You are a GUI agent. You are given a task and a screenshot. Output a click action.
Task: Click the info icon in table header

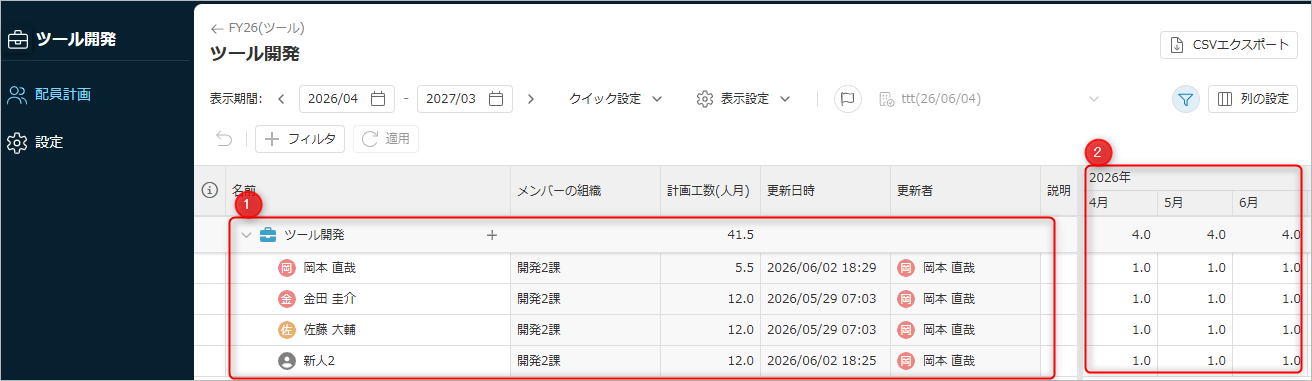click(210, 190)
